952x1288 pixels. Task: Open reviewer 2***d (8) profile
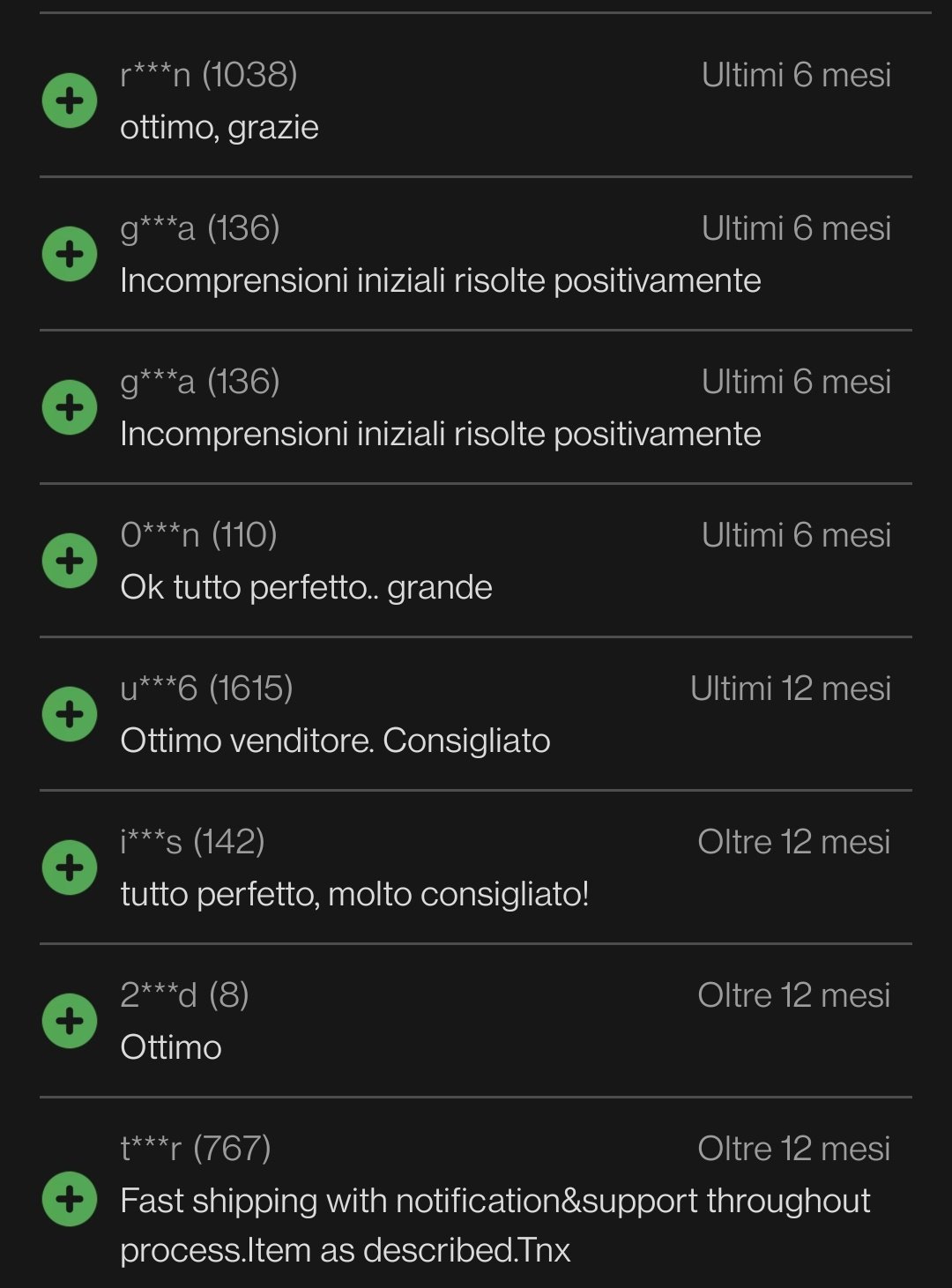click(x=185, y=995)
